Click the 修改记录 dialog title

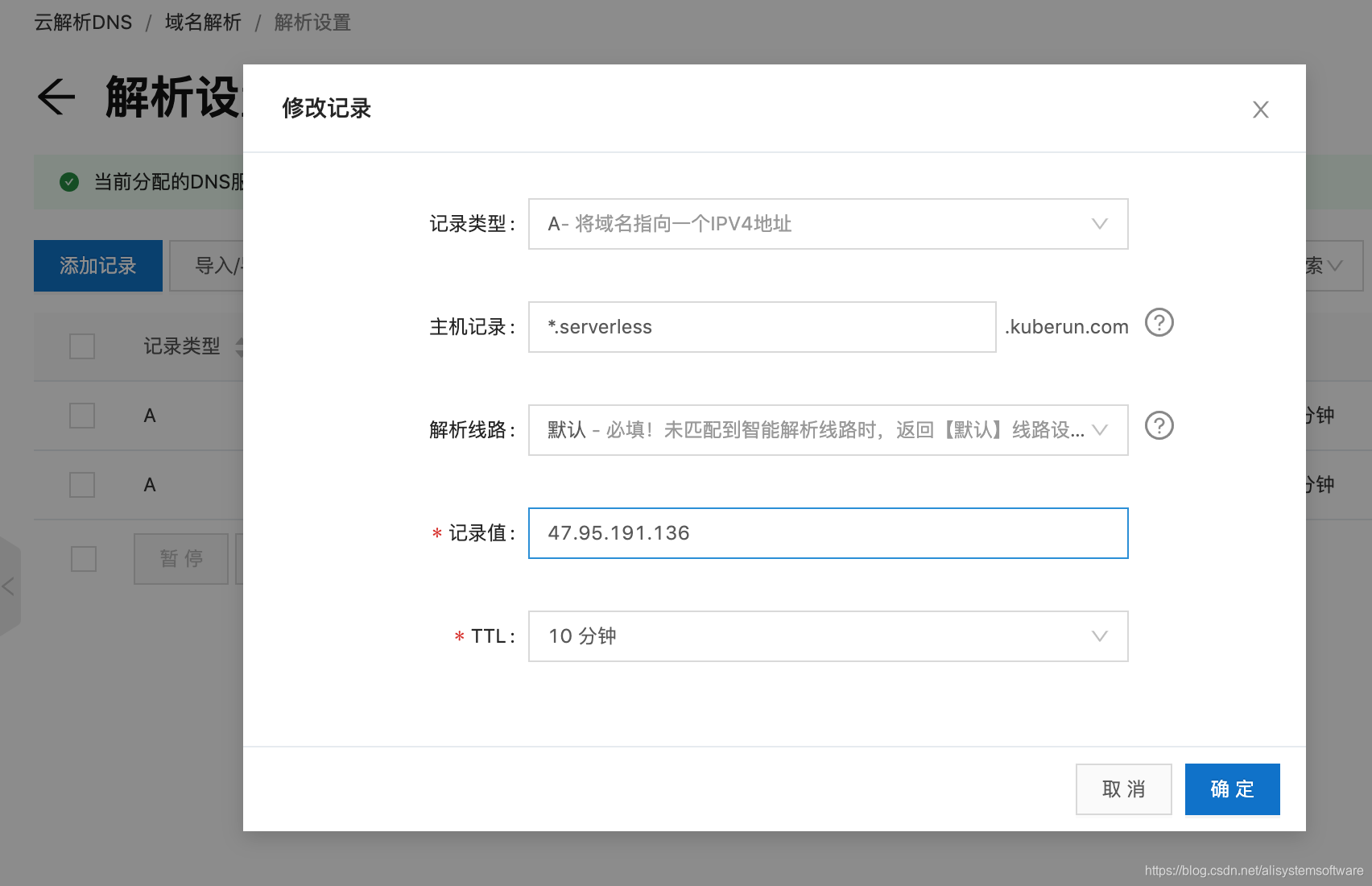click(326, 108)
